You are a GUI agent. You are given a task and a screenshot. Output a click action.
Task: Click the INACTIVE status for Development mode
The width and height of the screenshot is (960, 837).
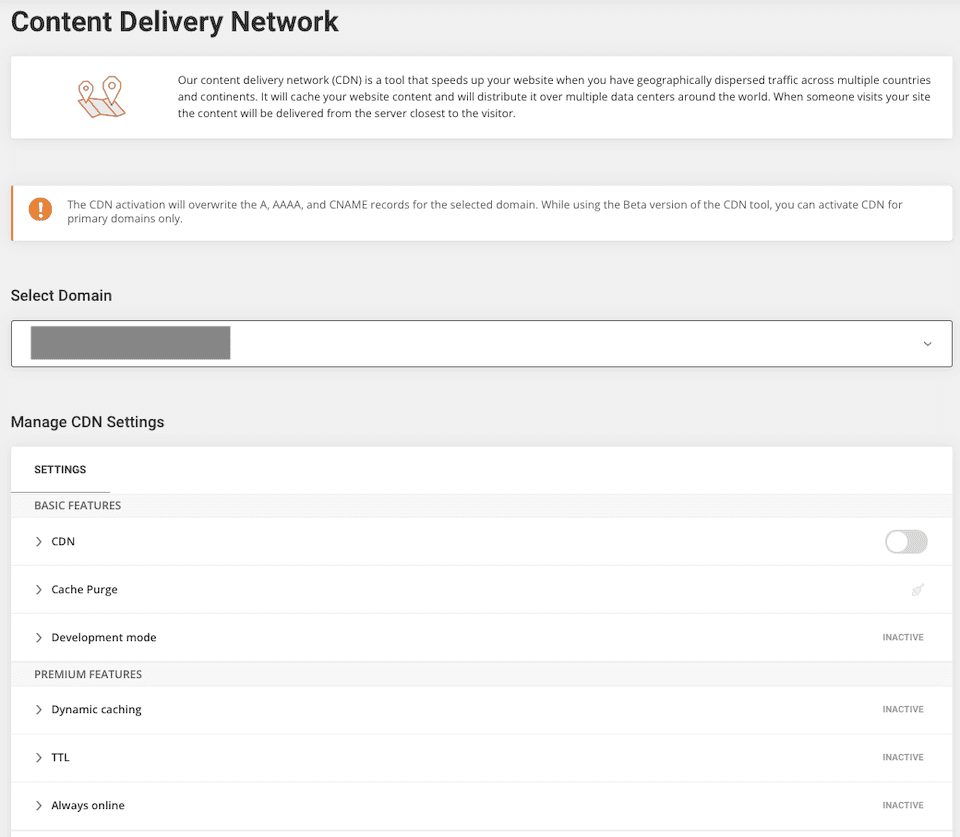pyautogui.click(x=903, y=637)
